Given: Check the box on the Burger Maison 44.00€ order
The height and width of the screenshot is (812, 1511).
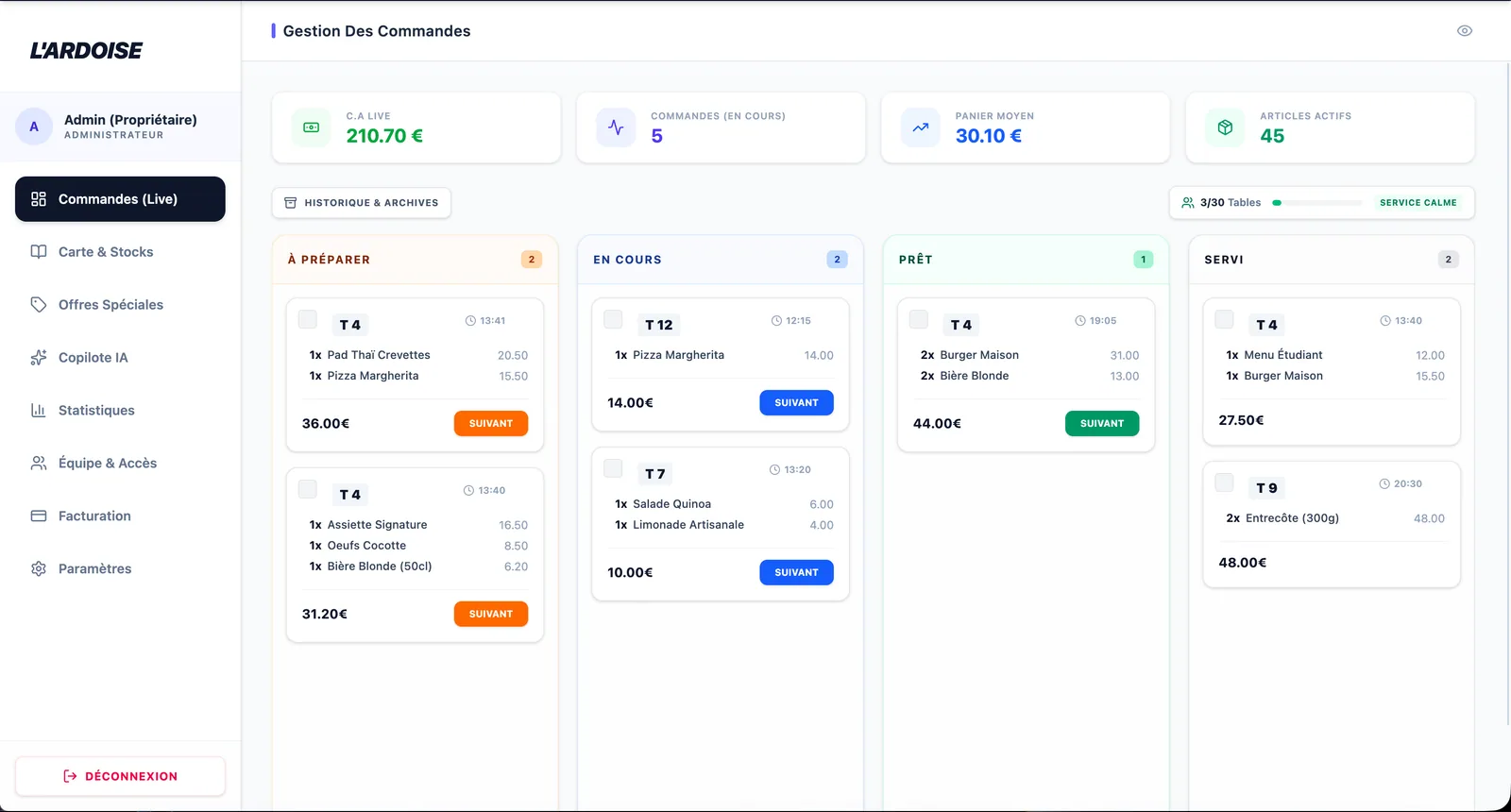Looking at the screenshot, I should pyautogui.click(x=919, y=319).
